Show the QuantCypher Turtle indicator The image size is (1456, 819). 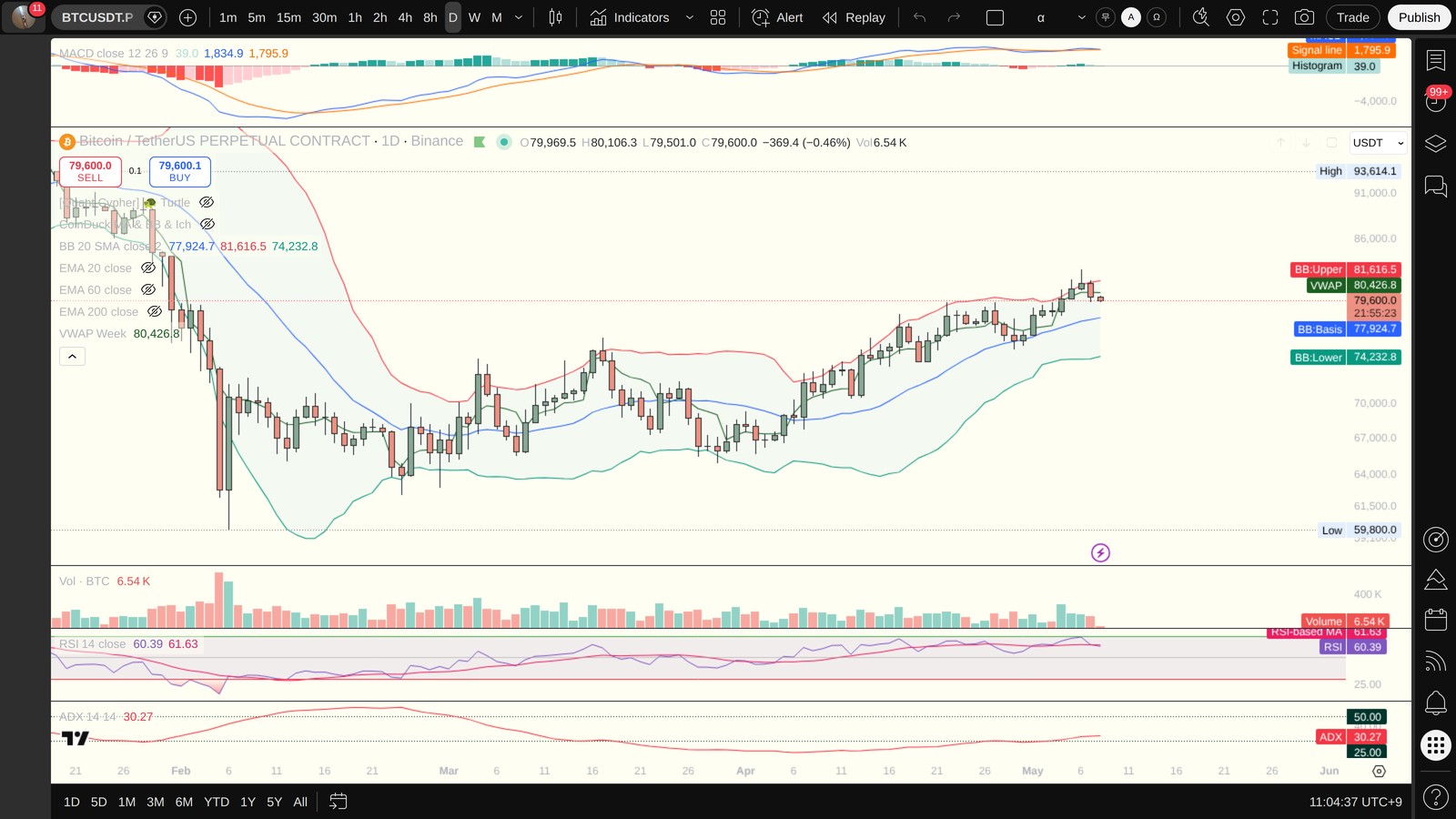click(207, 202)
